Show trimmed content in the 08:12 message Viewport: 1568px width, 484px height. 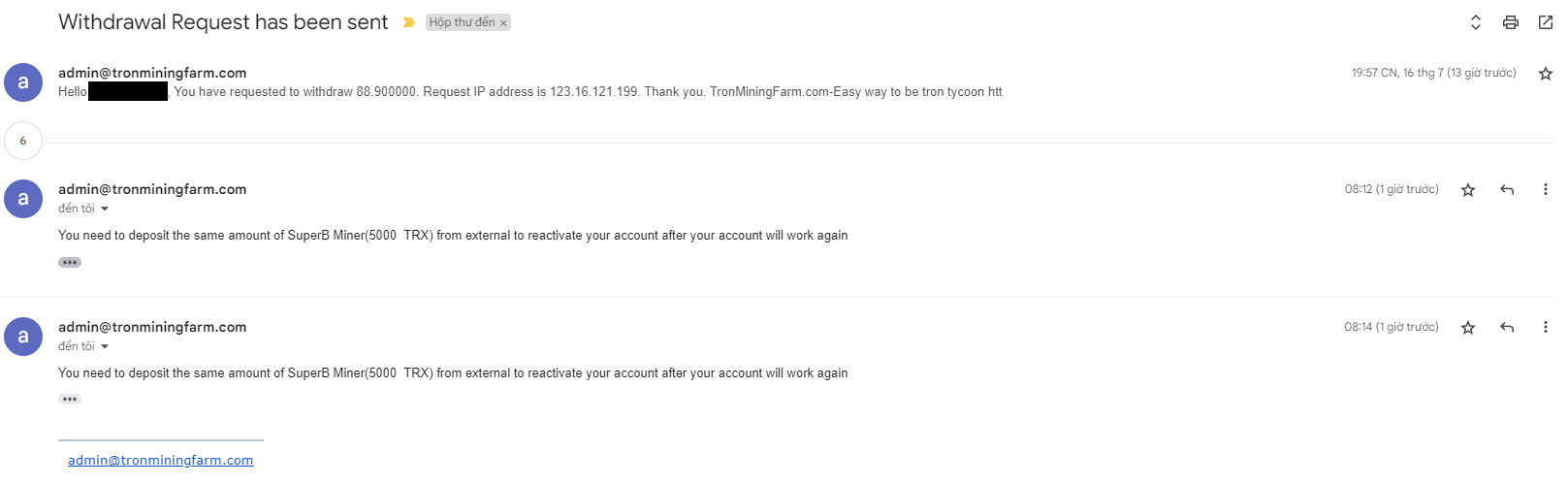tap(70, 262)
